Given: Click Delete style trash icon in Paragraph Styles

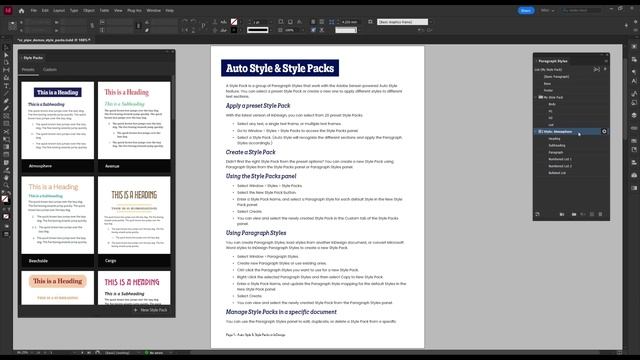Looking at the screenshot, I should [600, 214].
